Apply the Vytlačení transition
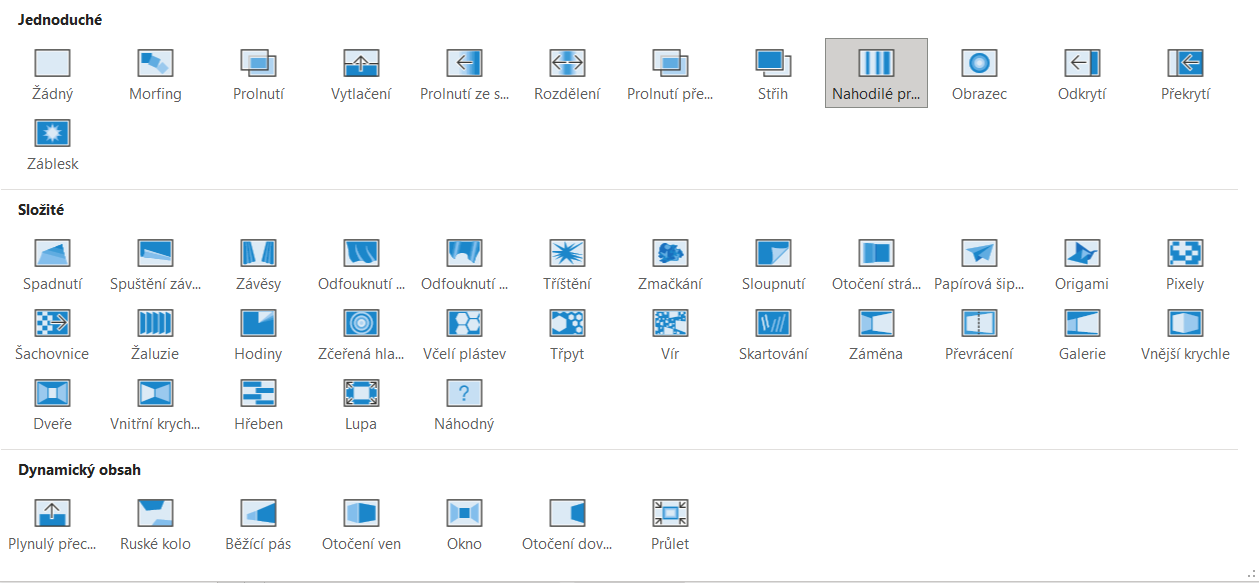 pyautogui.click(x=361, y=73)
